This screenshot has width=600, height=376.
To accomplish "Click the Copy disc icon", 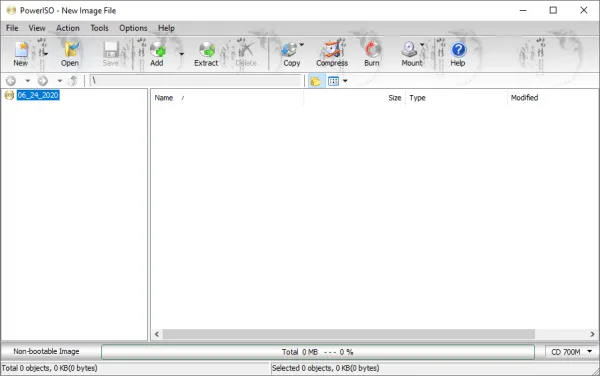I will [289, 50].
